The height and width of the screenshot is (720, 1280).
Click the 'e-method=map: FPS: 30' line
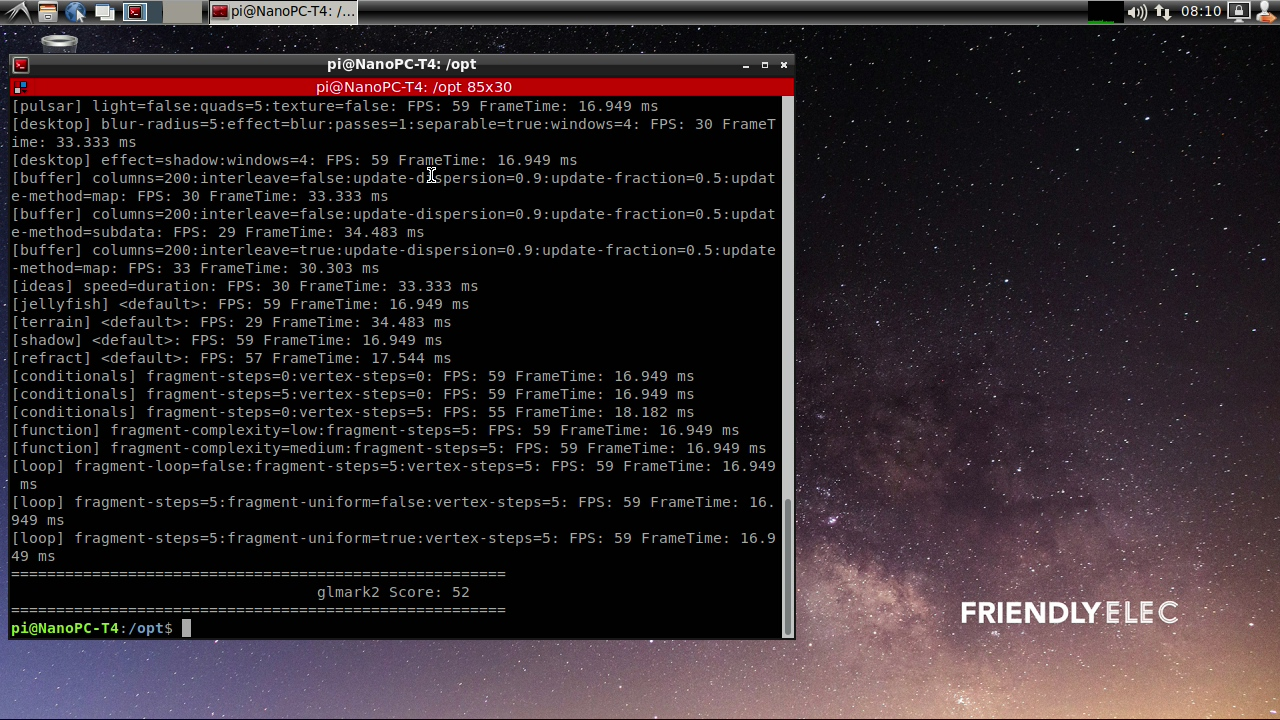(200, 196)
